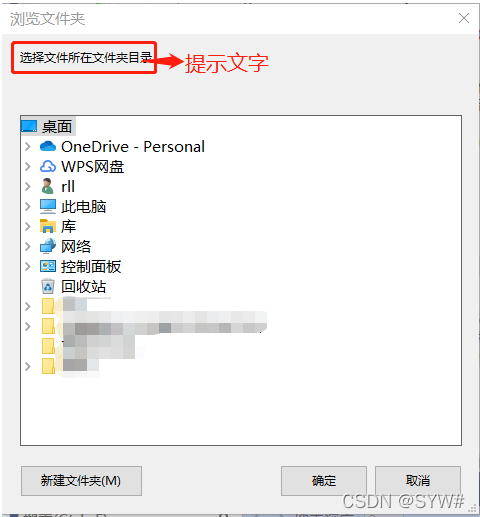Select the 回收站 tree item label
480x517 pixels.
tap(84, 287)
